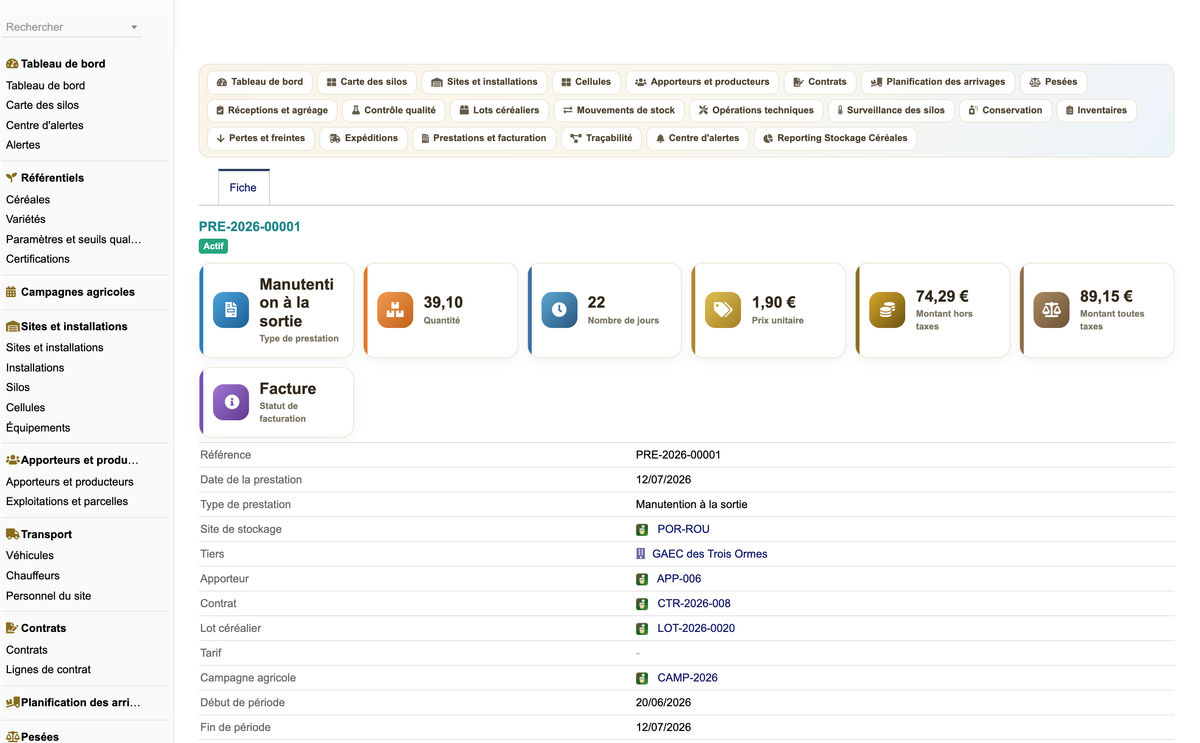The height and width of the screenshot is (743, 1200).
Task: Open Véhicules in sidebar Transport section
Action: 30,555
